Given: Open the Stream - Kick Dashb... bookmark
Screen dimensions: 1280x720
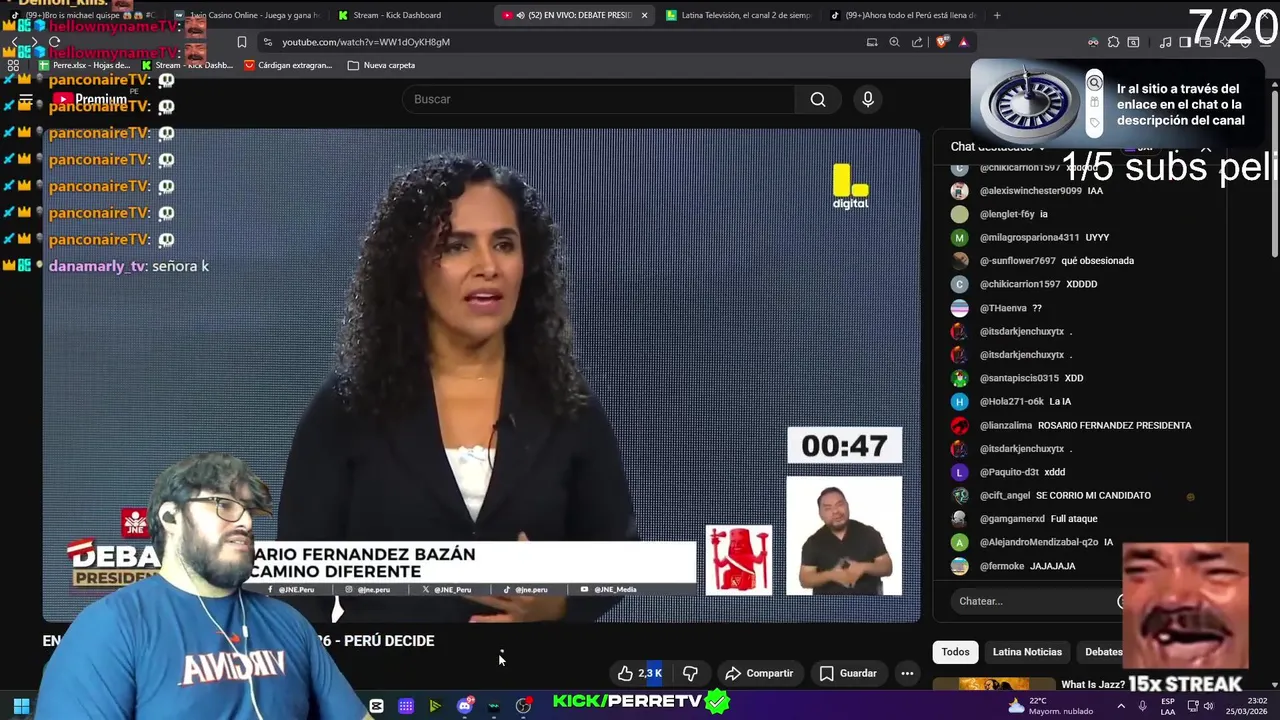Looking at the screenshot, I should coord(187,65).
